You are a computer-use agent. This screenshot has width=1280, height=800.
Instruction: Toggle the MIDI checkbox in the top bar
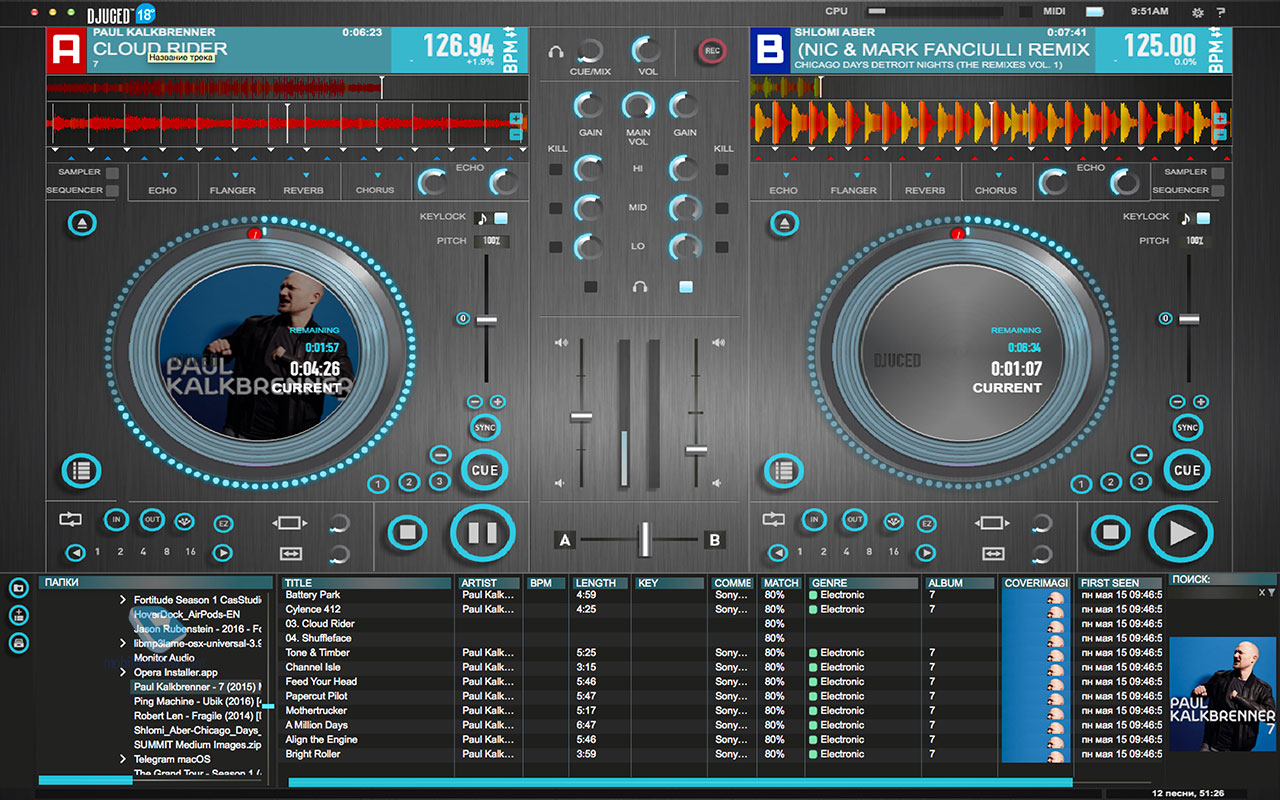[x=1025, y=12]
